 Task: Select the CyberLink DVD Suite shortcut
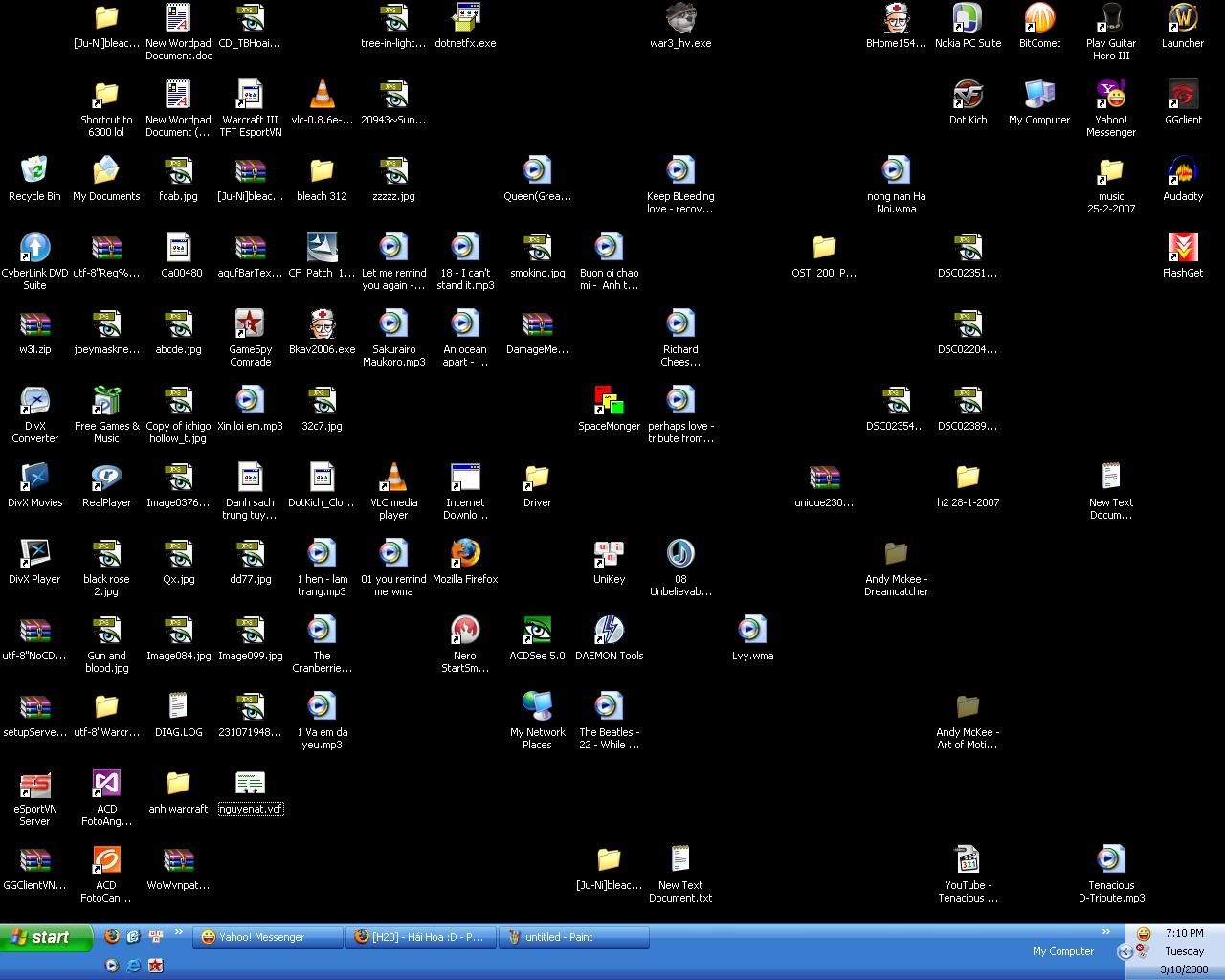(34, 260)
